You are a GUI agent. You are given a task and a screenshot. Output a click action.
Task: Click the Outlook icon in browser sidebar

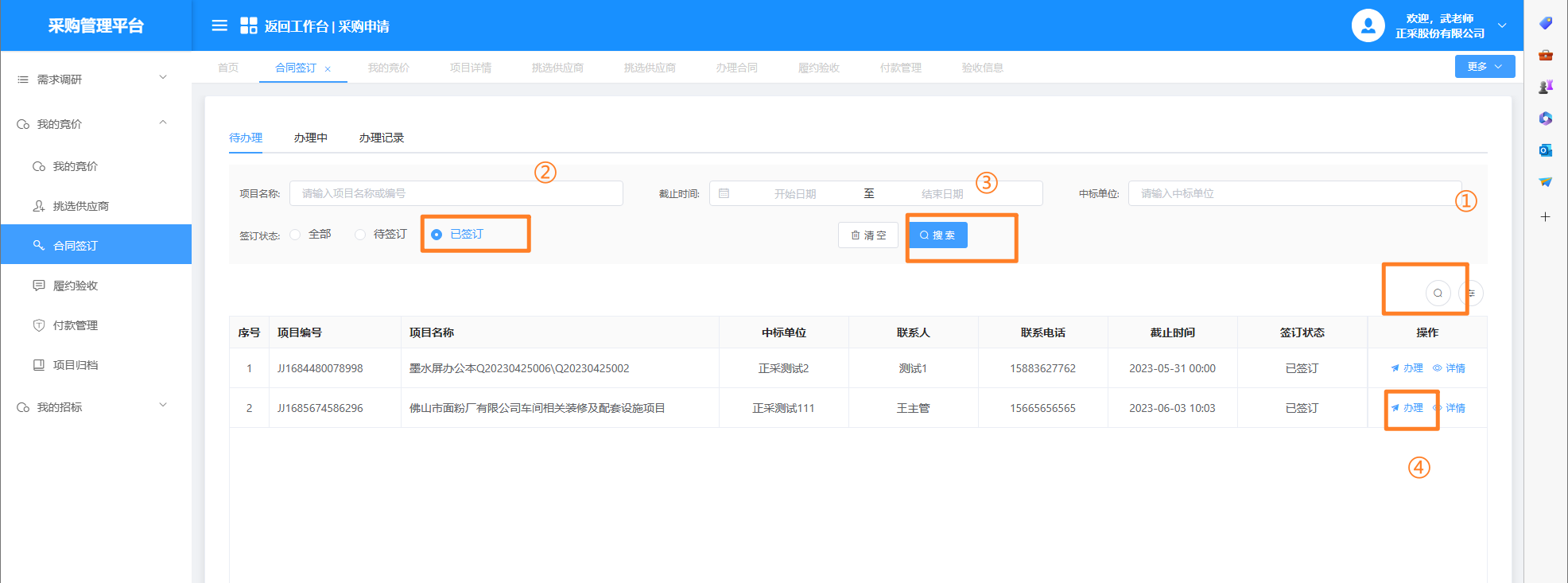pyautogui.click(x=1545, y=150)
